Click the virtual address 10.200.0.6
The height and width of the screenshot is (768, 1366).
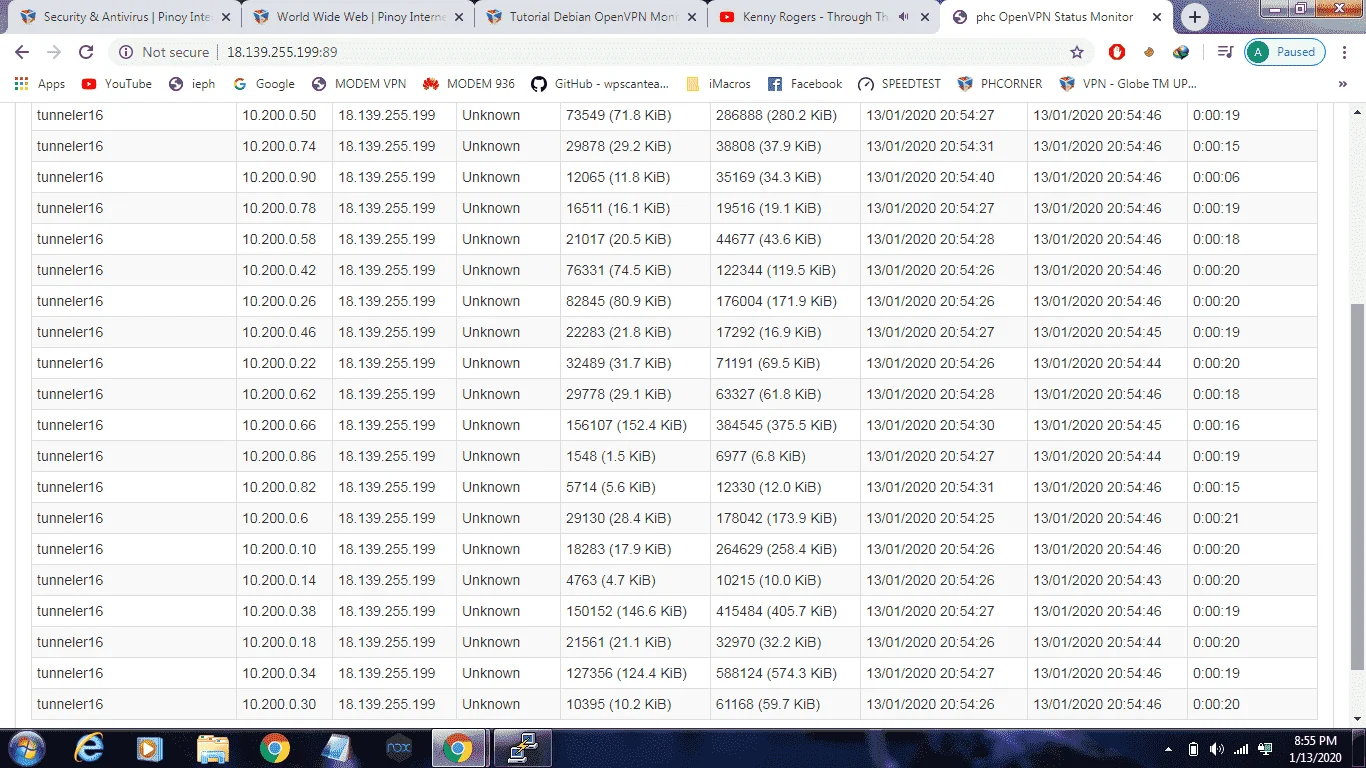[275, 518]
